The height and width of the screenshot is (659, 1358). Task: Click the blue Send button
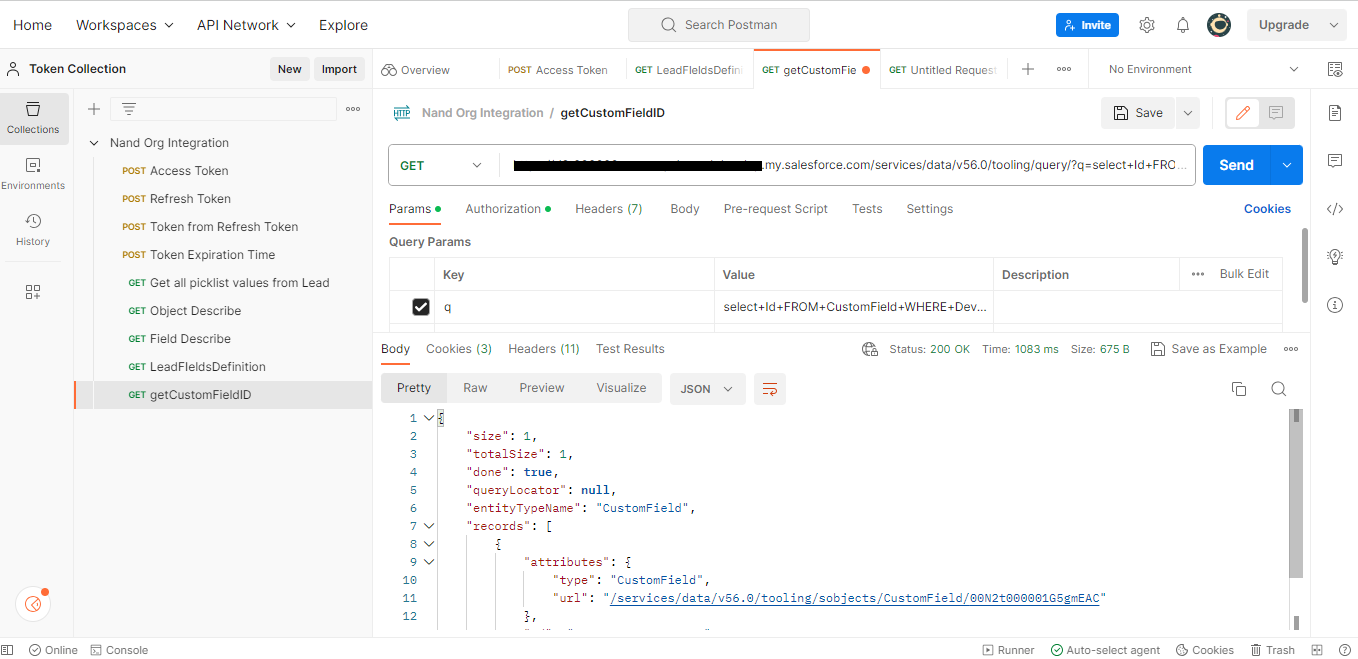pyautogui.click(x=1236, y=165)
